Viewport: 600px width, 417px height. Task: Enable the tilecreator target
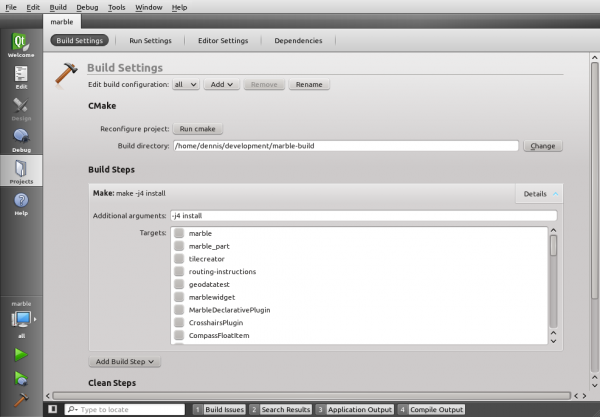click(x=179, y=259)
